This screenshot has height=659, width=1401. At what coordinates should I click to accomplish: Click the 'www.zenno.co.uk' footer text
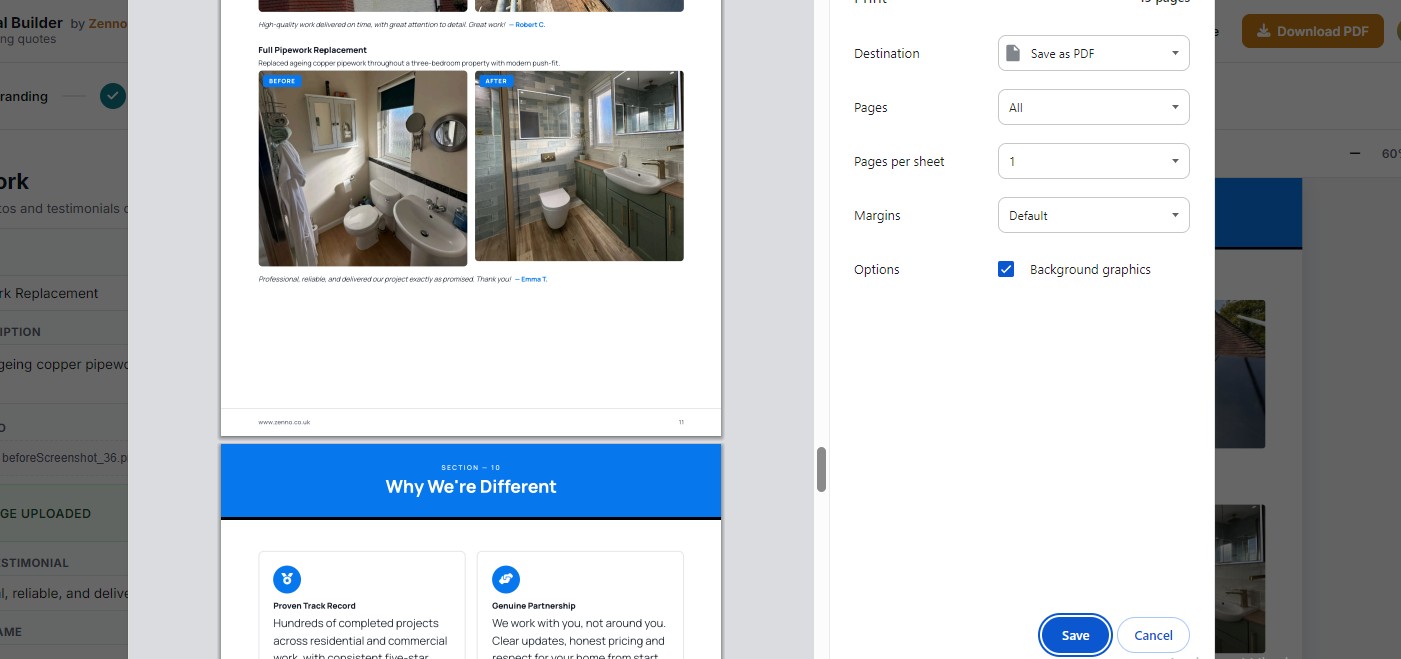[x=284, y=422]
